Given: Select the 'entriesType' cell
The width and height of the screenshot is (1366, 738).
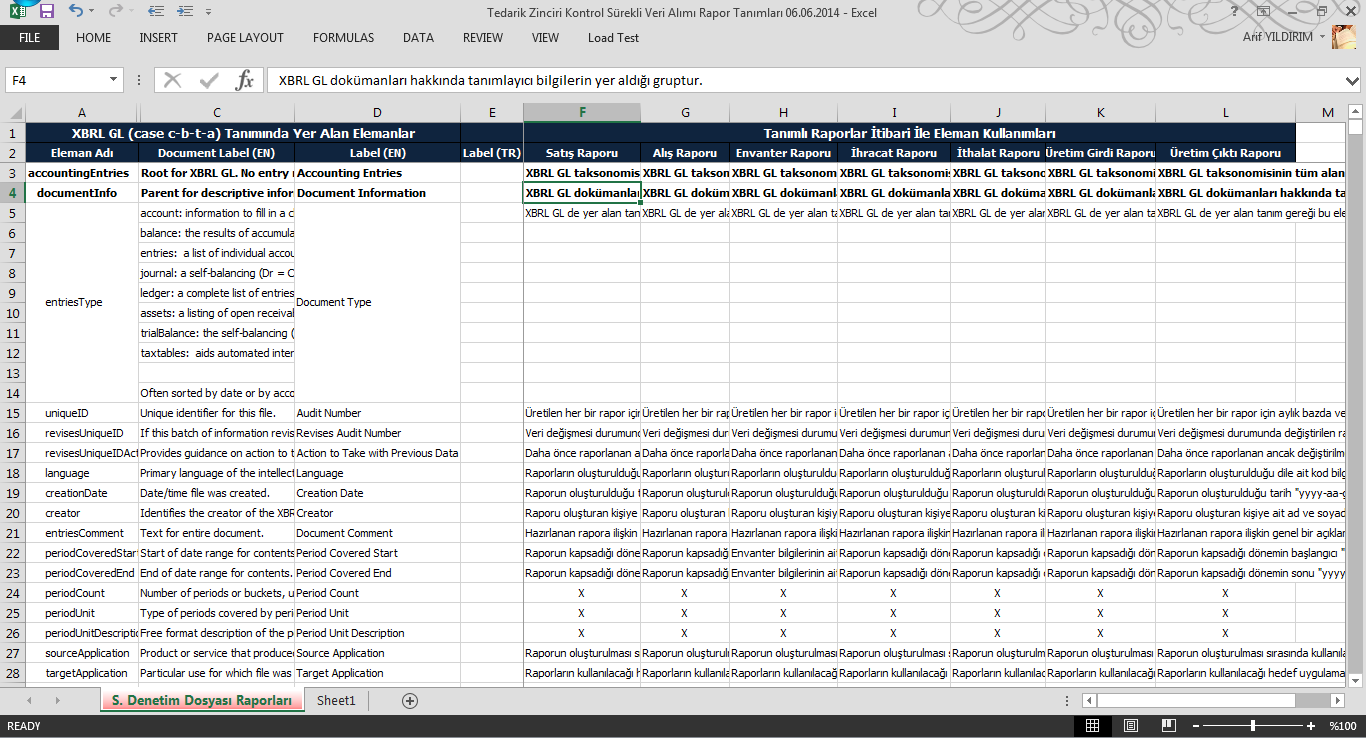Looking at the screenshot, I should [x=82, y=302].
